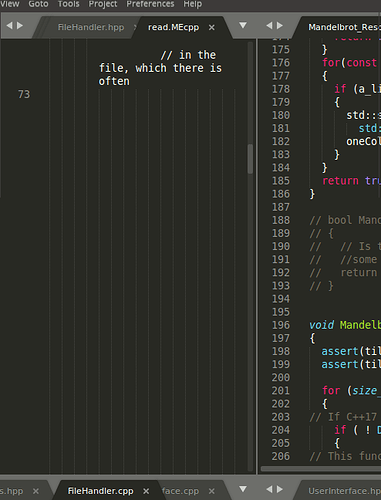Click the 'if' keyword on line 204
The width and height of the screenshot is (381, 500).
[340, 430]
